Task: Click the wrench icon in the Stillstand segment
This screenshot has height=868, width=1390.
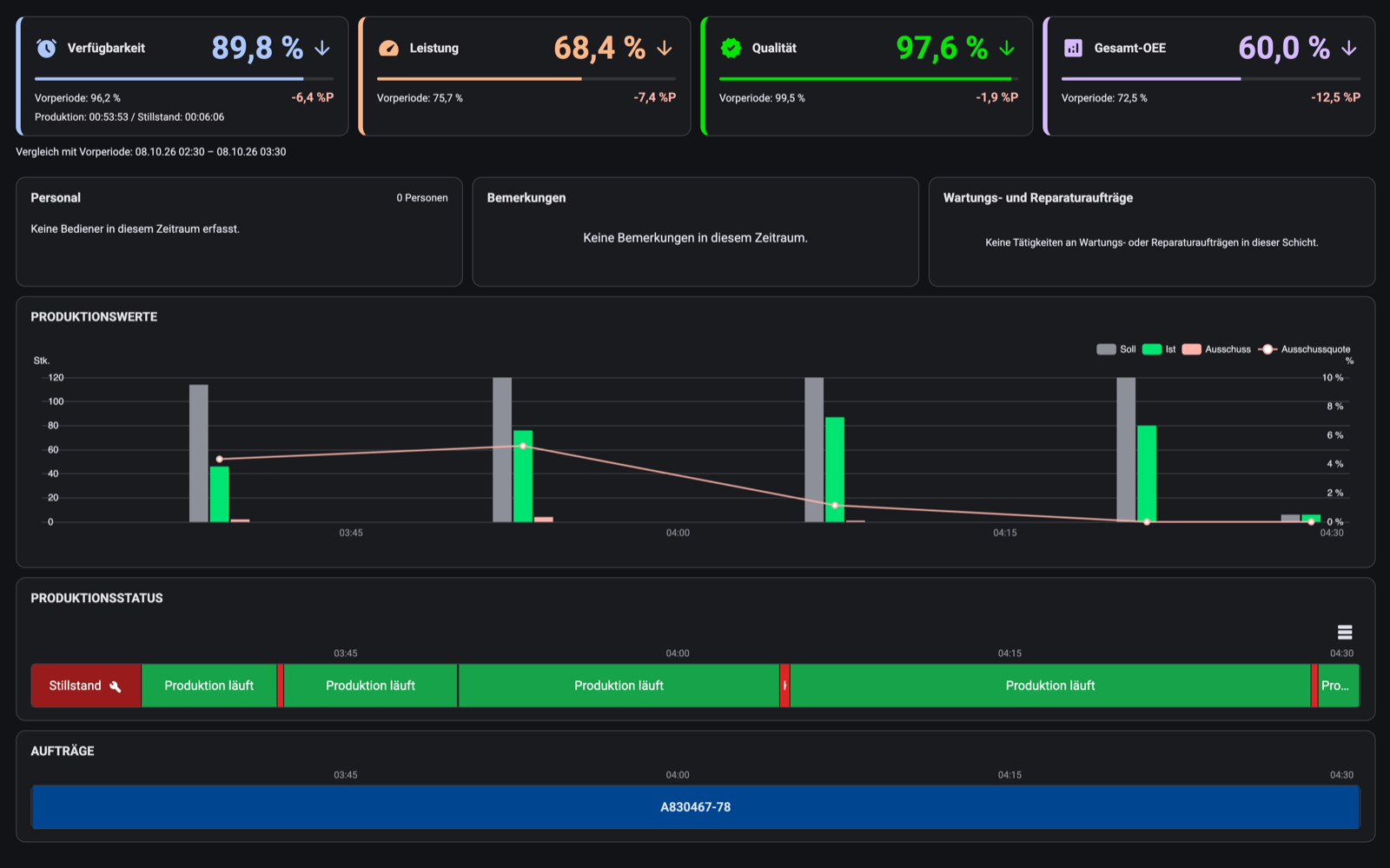Action: click(116, 686)
